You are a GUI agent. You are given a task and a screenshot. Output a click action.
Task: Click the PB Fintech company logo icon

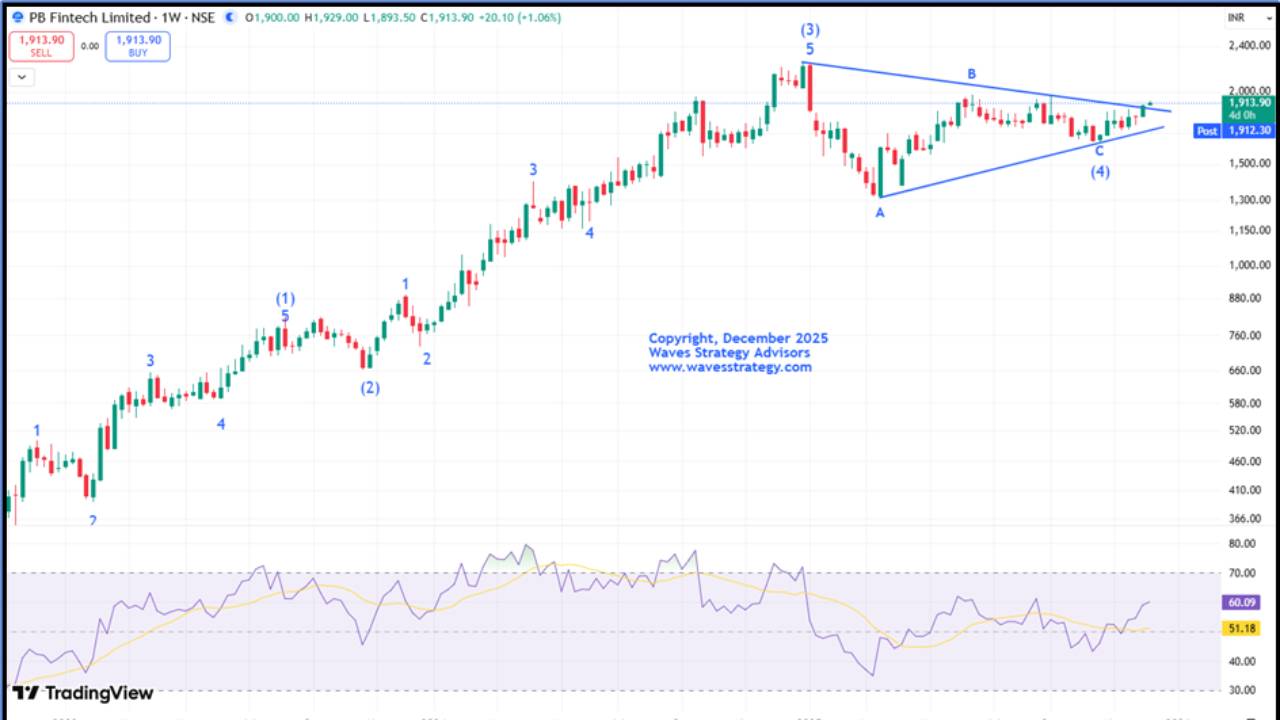18,15
